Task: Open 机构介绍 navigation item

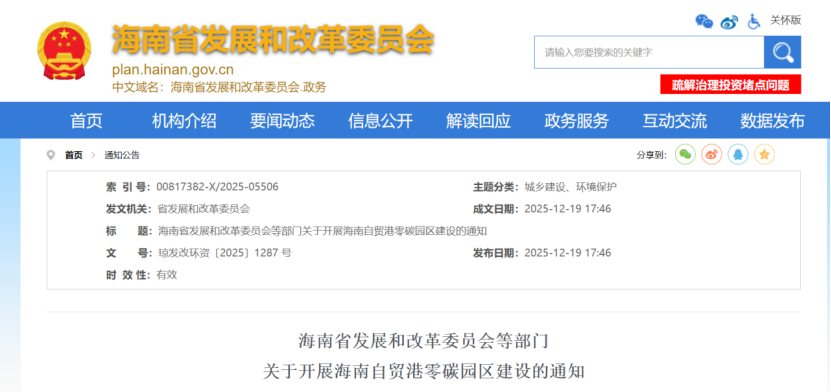Action: tap(184, 121)
